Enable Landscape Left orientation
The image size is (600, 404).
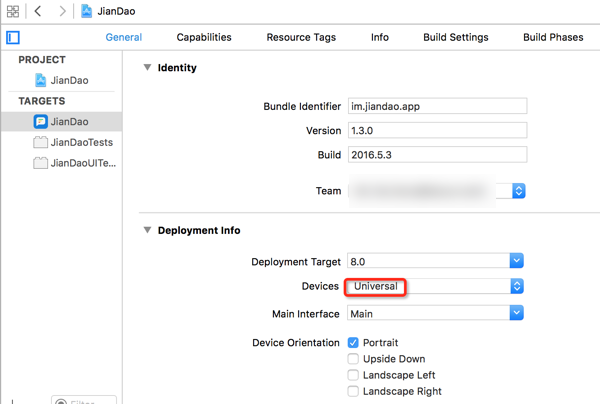[353, 375]
